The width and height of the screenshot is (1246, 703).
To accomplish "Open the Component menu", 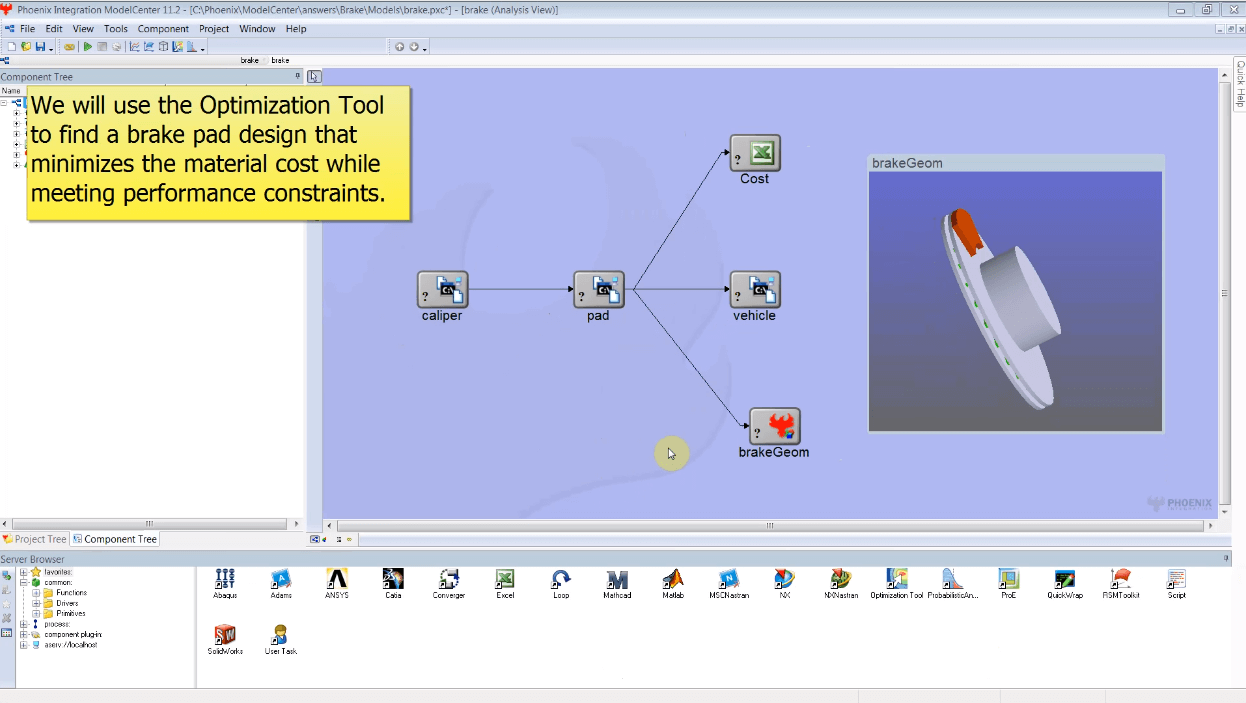I will 163,29.
